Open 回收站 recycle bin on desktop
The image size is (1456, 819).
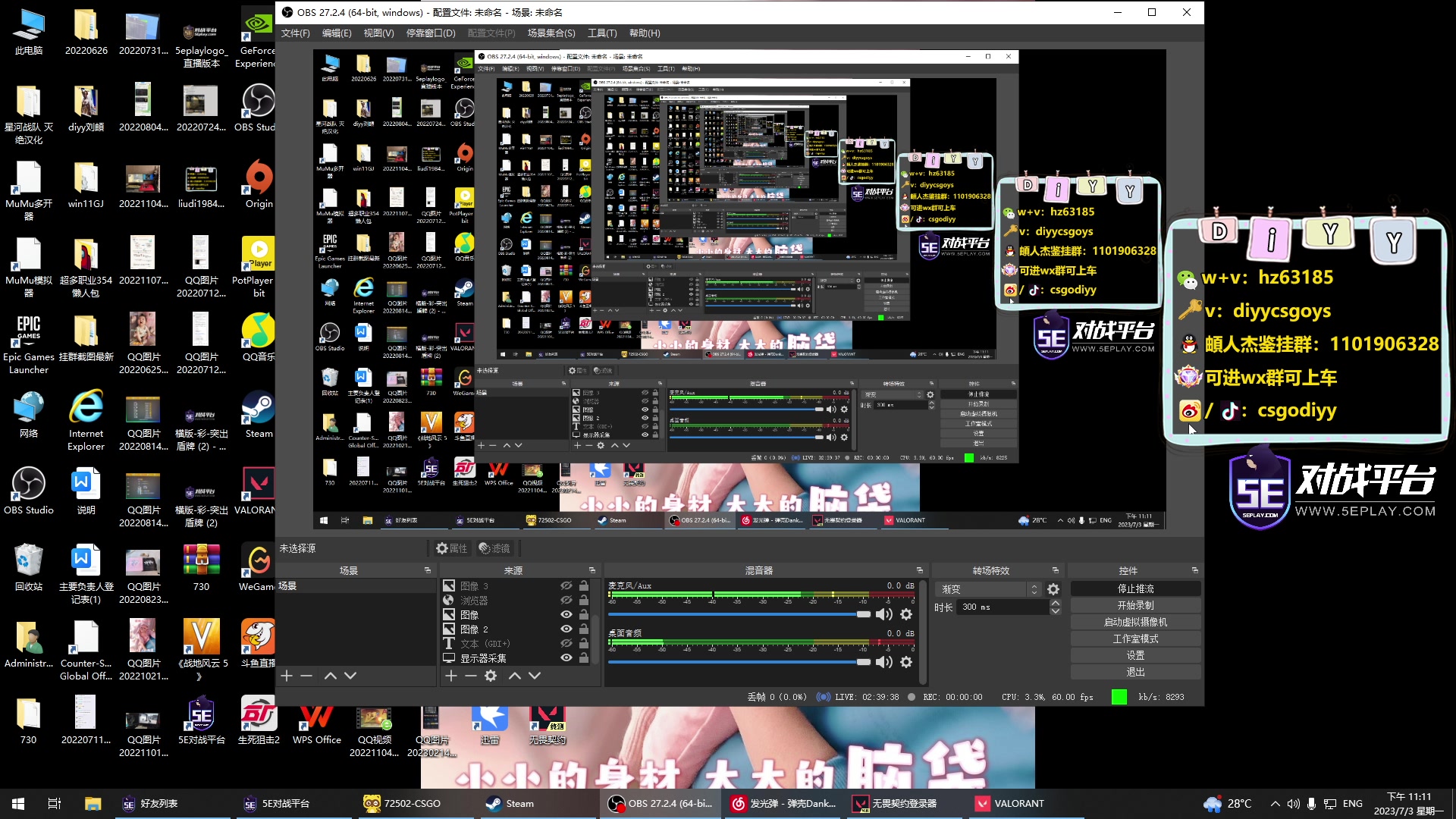pyautogui.click(x=29, y=567)
